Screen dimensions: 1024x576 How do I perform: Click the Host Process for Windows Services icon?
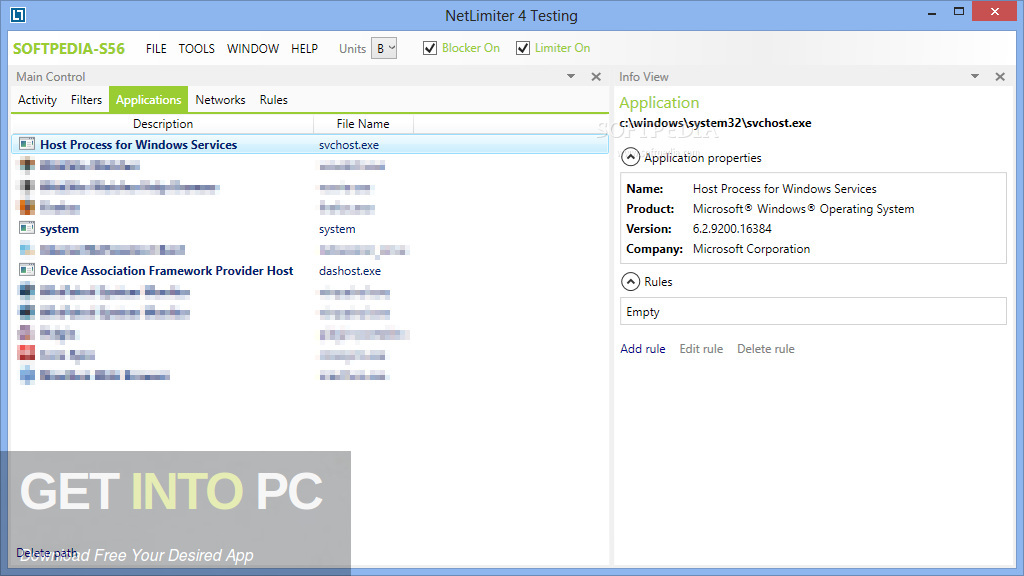pyautogui.click(x=25, y=144)
